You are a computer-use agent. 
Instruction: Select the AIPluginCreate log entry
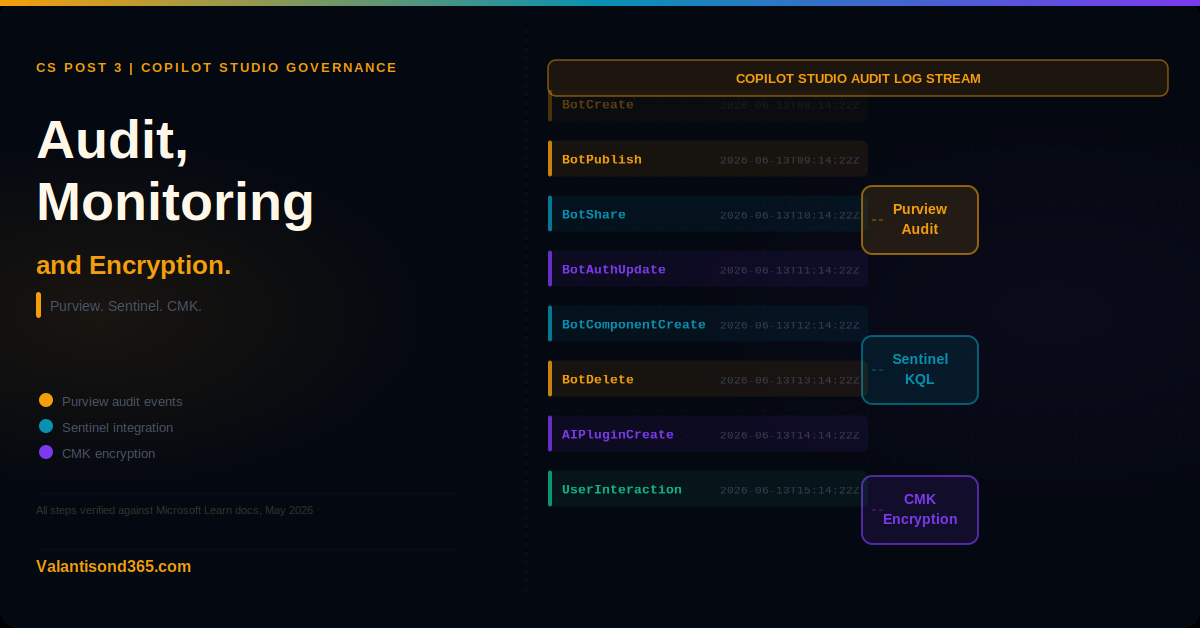tap(708, 434)
